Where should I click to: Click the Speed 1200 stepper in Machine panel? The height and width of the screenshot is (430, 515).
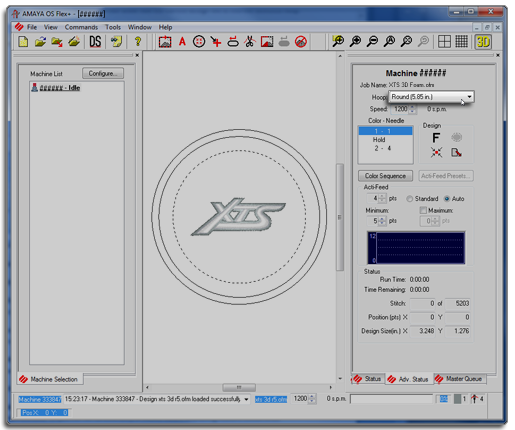point(412,109)
